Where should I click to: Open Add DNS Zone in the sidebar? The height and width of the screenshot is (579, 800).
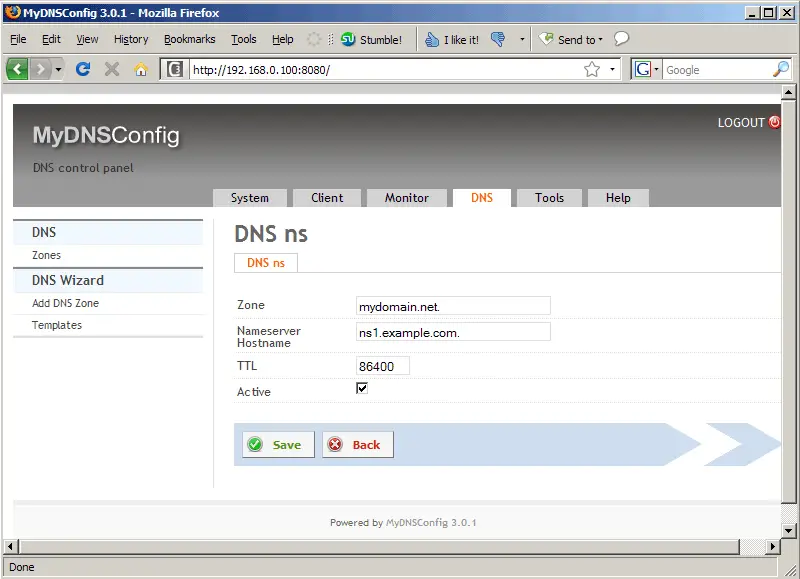tap(65, 303)
